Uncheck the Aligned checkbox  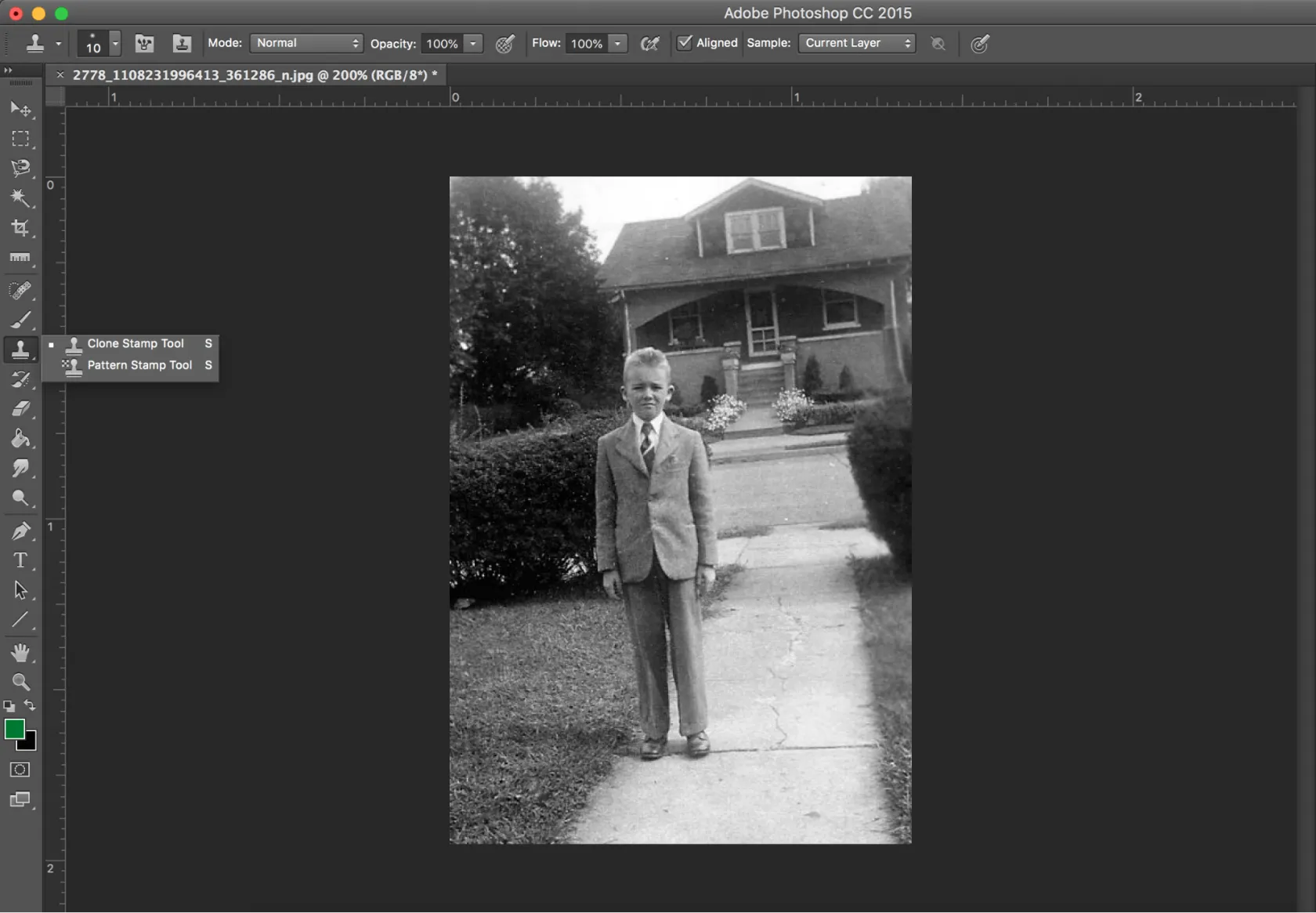point(685,43)
